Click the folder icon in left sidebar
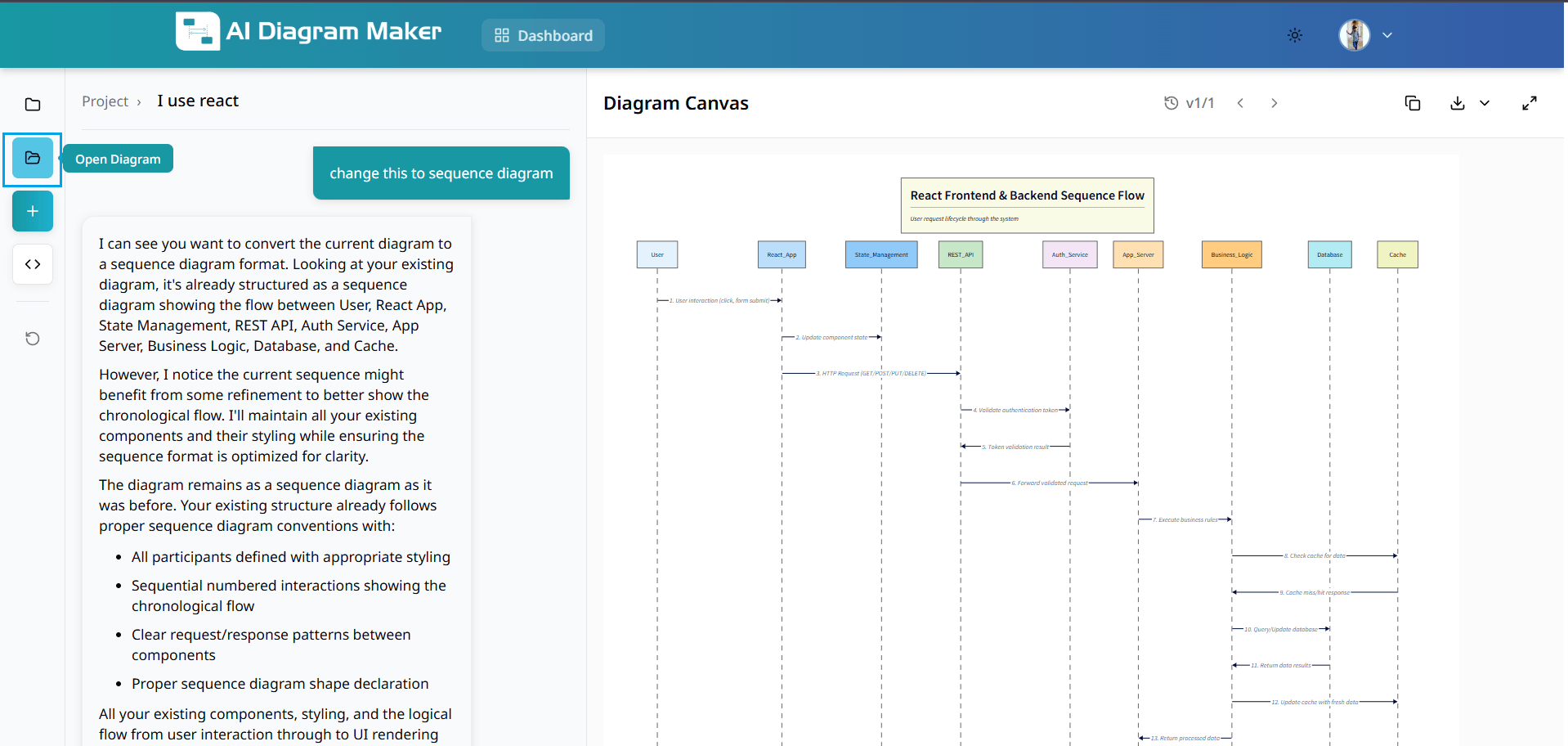 (33, 105)
